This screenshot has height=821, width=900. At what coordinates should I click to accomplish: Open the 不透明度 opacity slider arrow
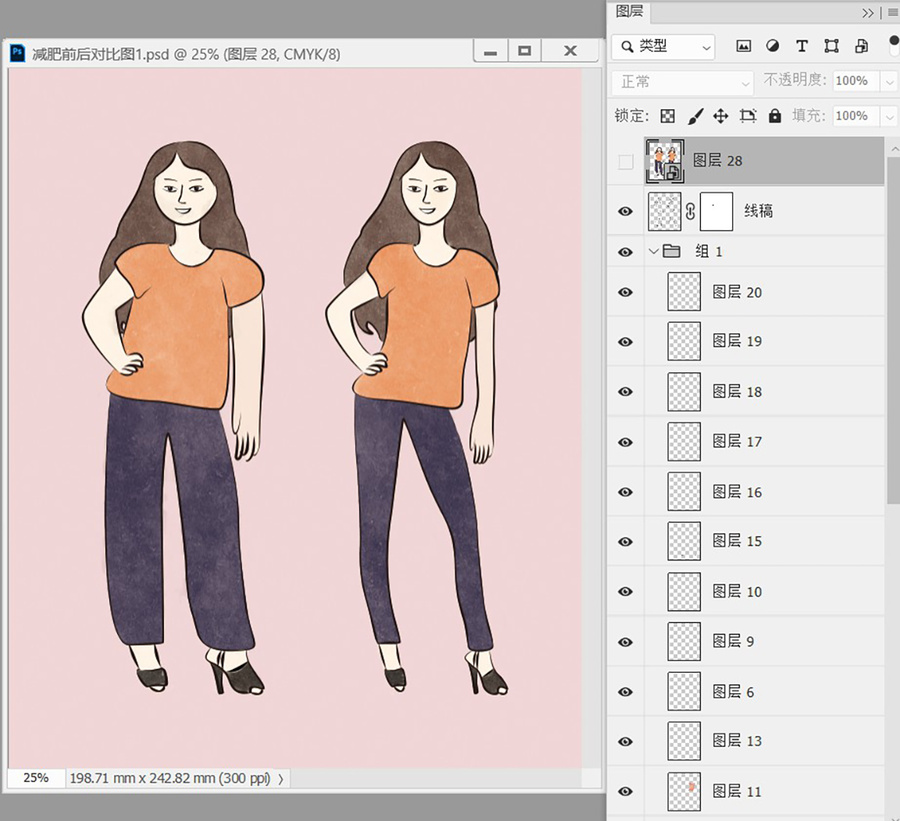(x=889, y=82)
